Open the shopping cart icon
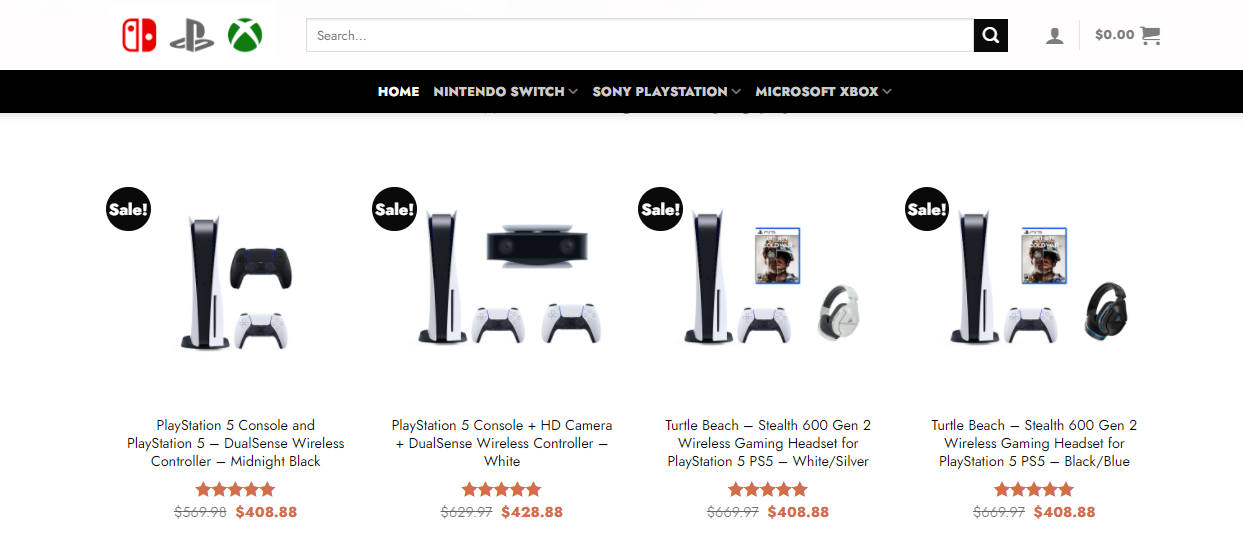The width and height of the screenshot is (1243, 551). click(x=1150, y=35)
